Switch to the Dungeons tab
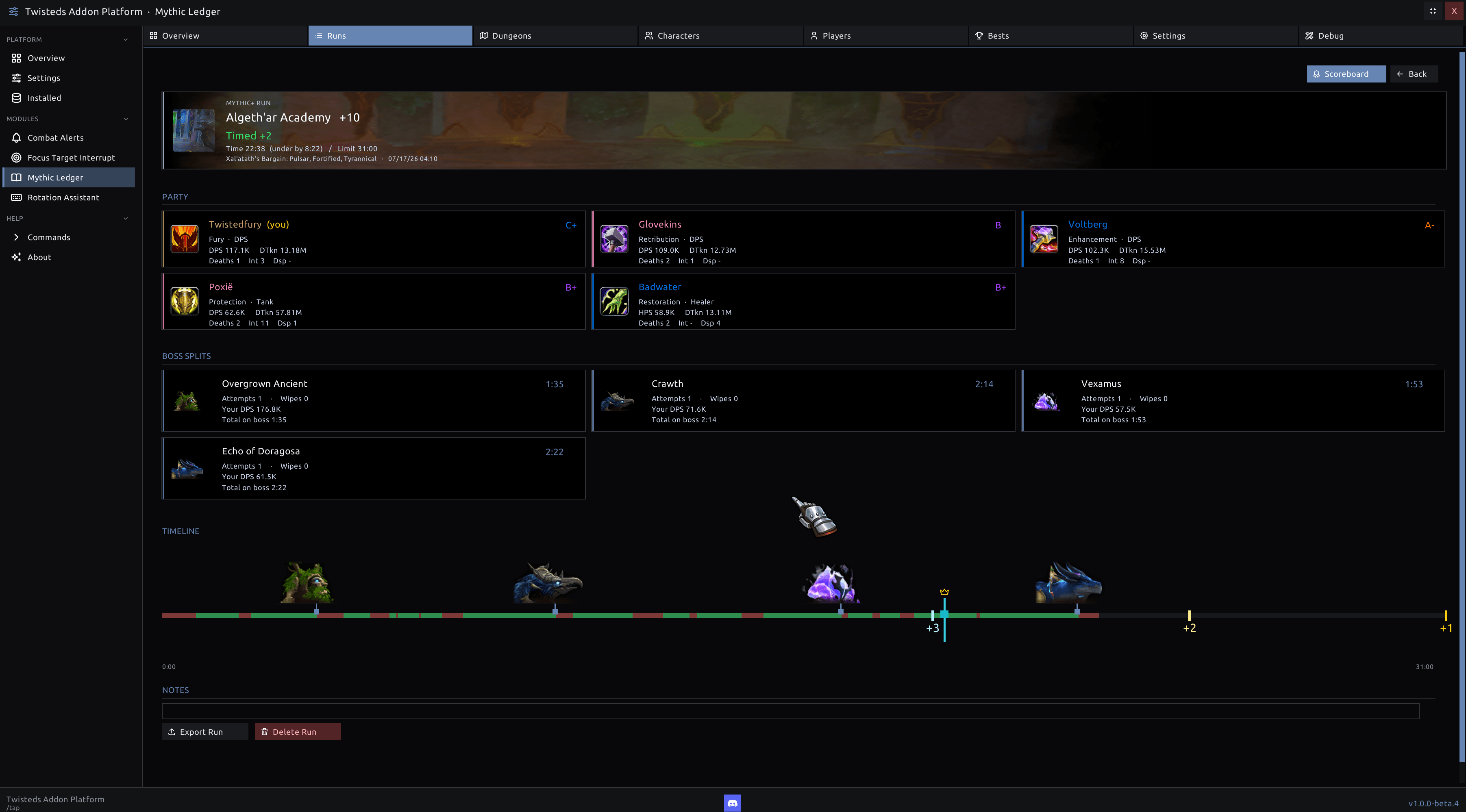The image size is (1466, 812). [x=555, y=35]
